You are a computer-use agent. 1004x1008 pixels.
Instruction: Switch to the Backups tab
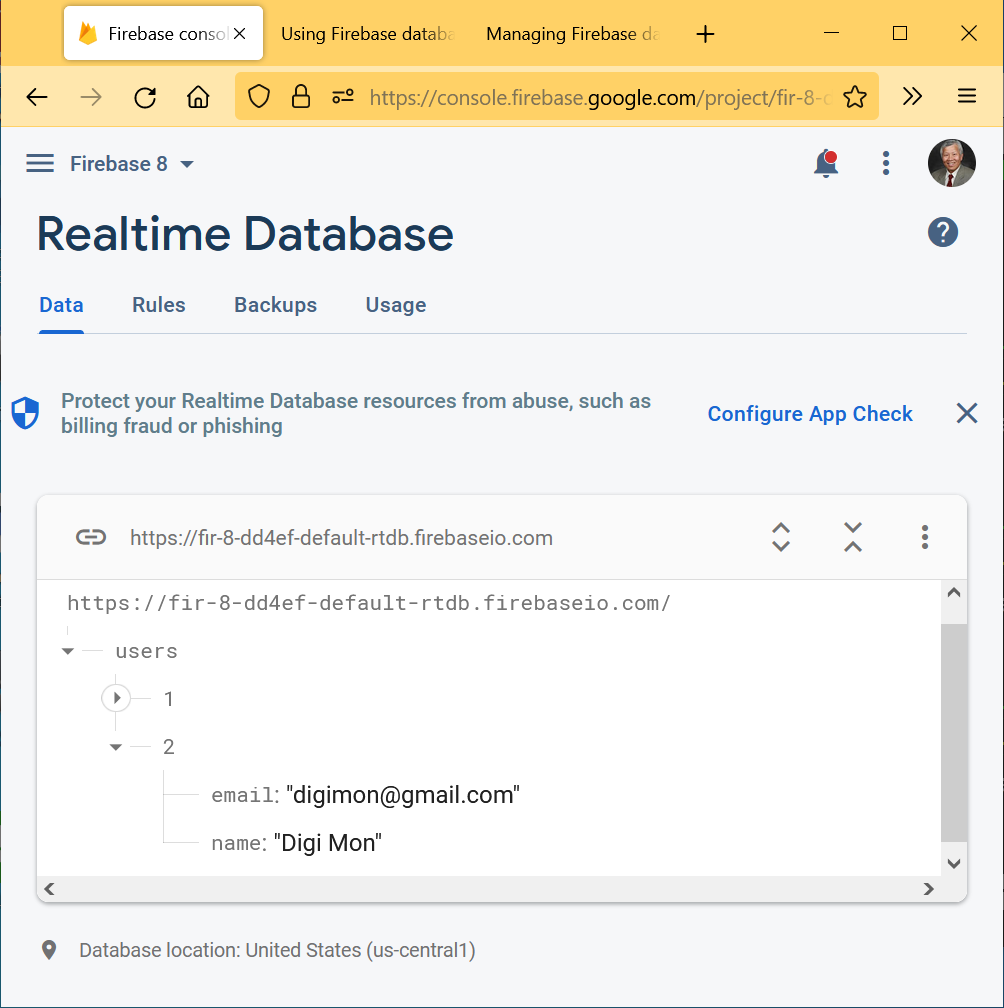tap(275, 305)
